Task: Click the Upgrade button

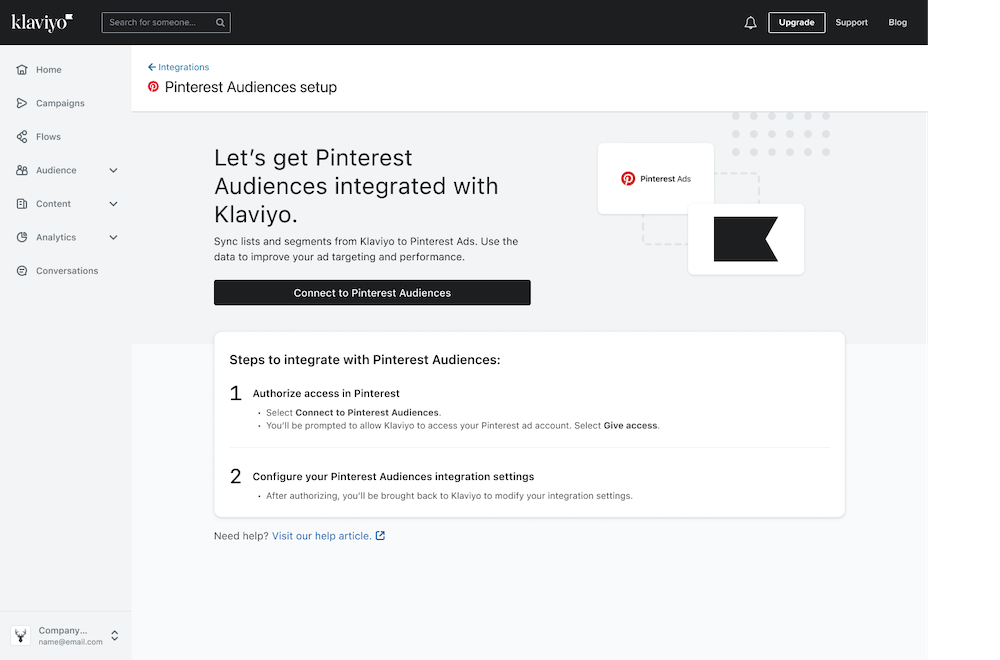Action: pyautogui.click(x=796, y=22)
